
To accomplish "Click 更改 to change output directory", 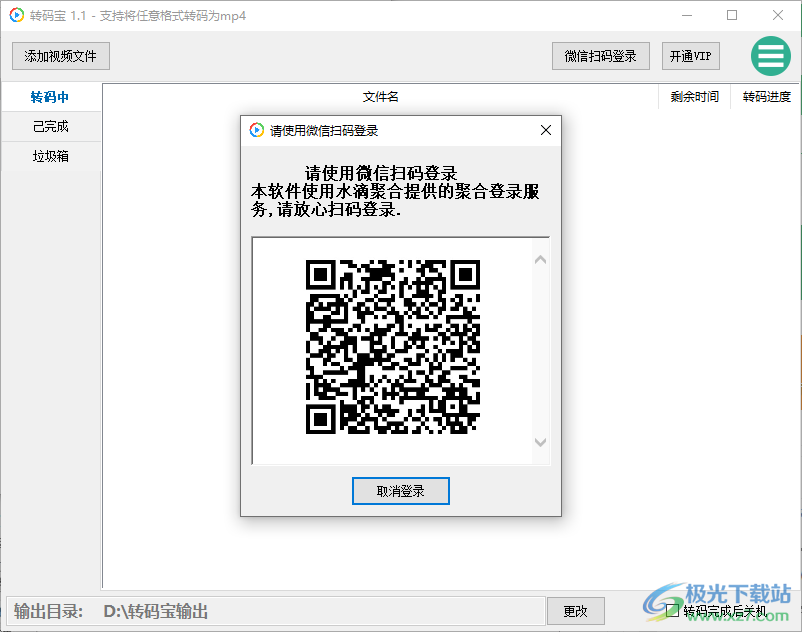I will [575, 611].
